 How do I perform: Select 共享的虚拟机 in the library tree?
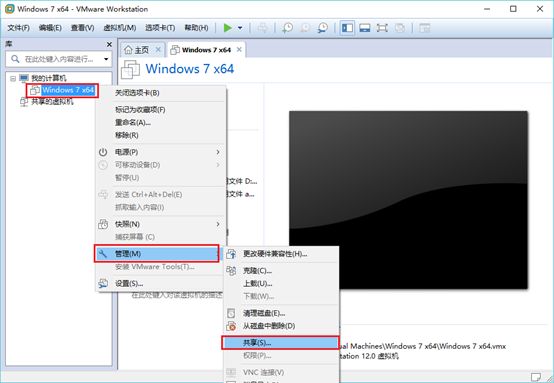52,102
